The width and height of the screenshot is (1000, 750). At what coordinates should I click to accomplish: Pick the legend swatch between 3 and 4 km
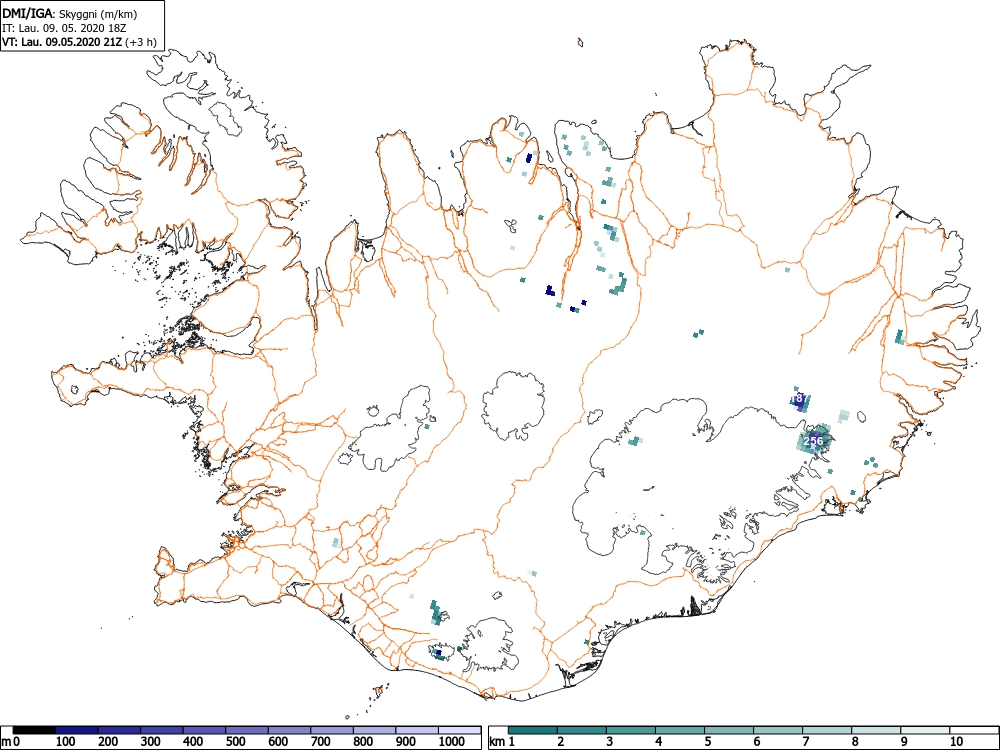(x=631, y=730)
